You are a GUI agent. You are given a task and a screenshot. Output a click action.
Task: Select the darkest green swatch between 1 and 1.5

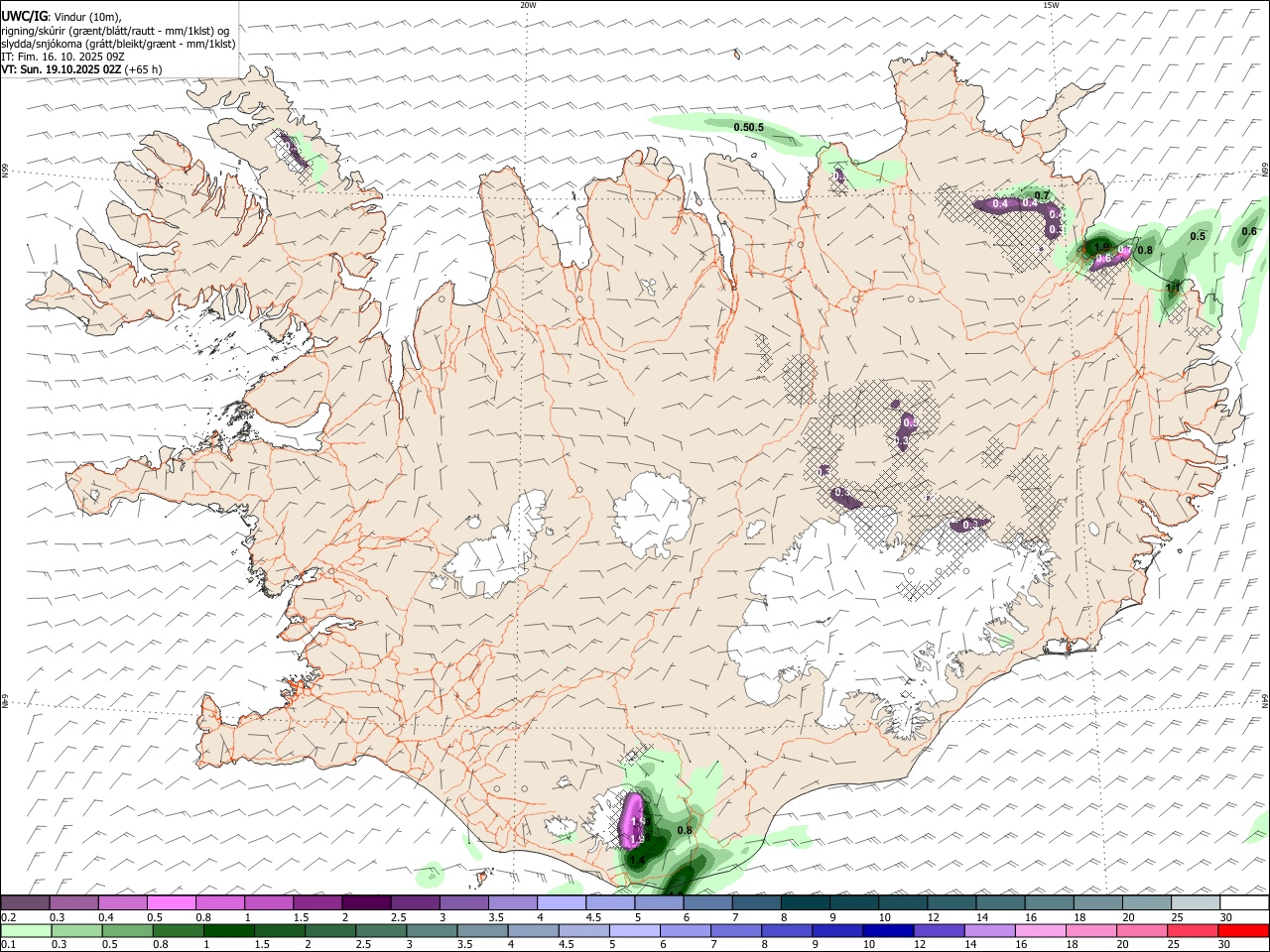point(227,930)
